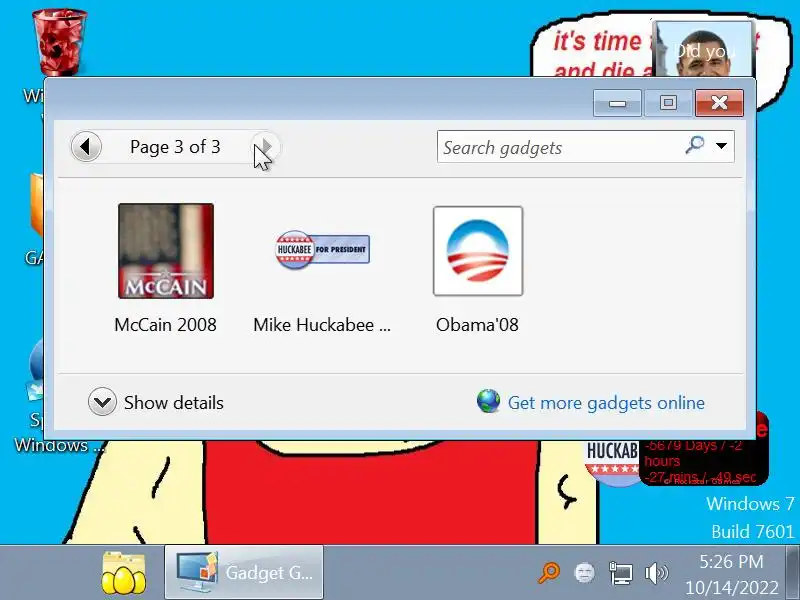Click the Show desktop strip
Image resolution: width=800 pixels, height=600 pixels.
point(793,572)
